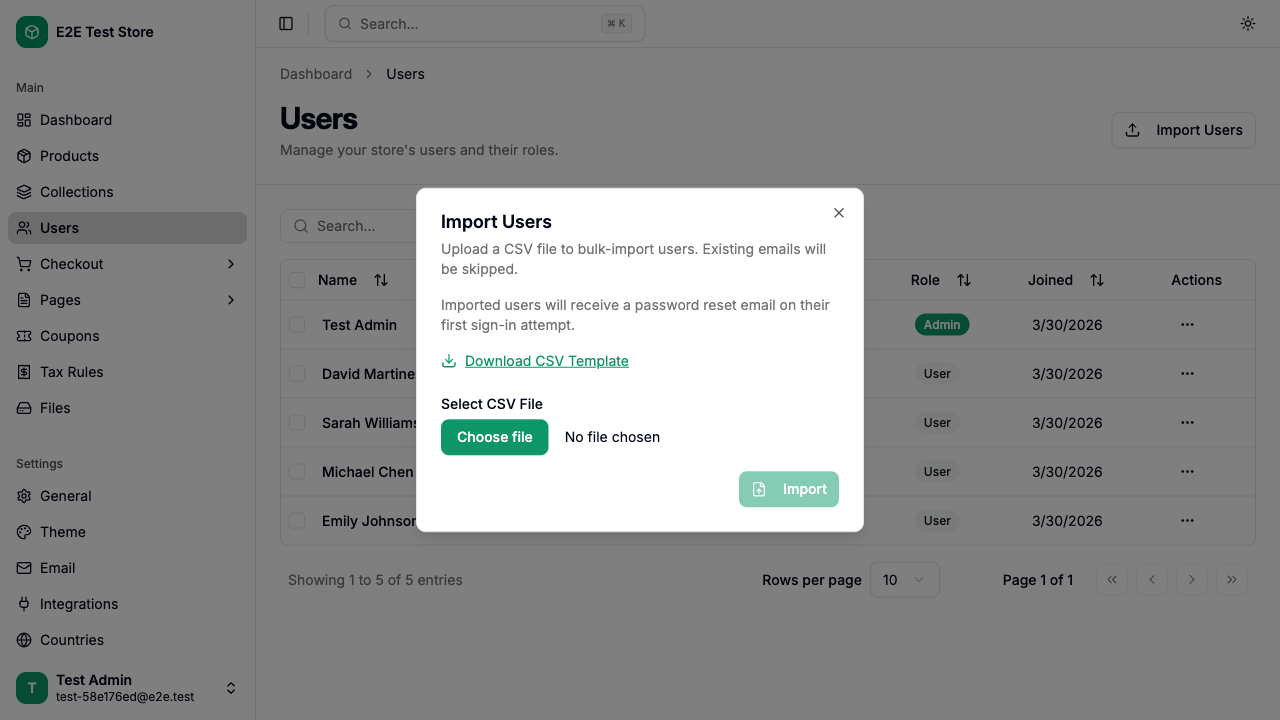Sort table by Joined column arrows

pos(1097,280)
